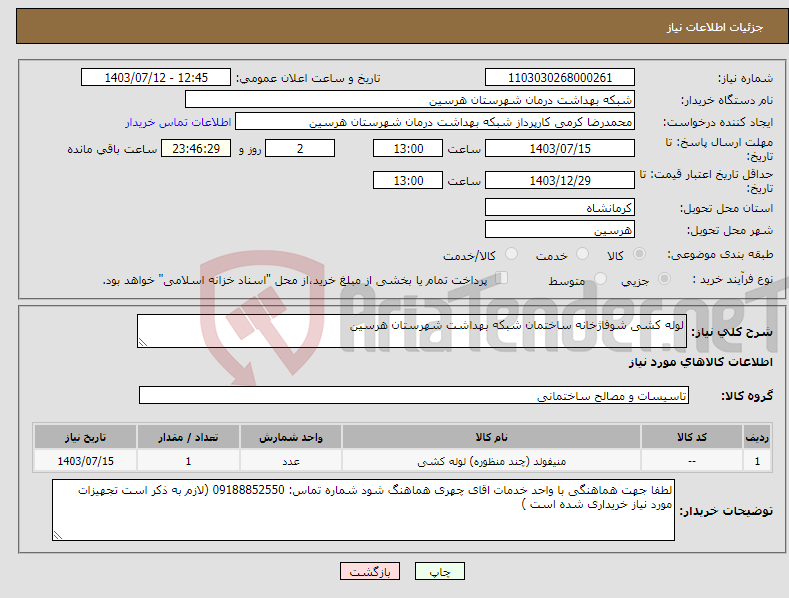Click the واحد شمارش column header
The image size is (789, 598).
(291, 437)
